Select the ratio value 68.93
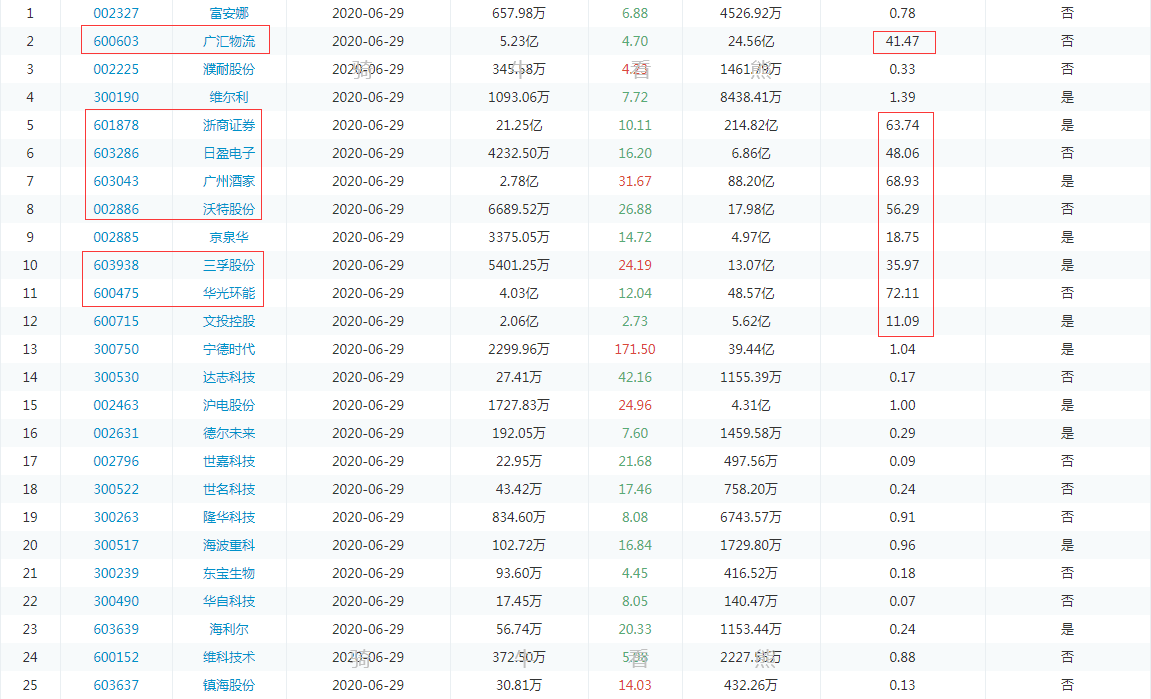Viewport: 1151px width, 699px height. point(902,181)
